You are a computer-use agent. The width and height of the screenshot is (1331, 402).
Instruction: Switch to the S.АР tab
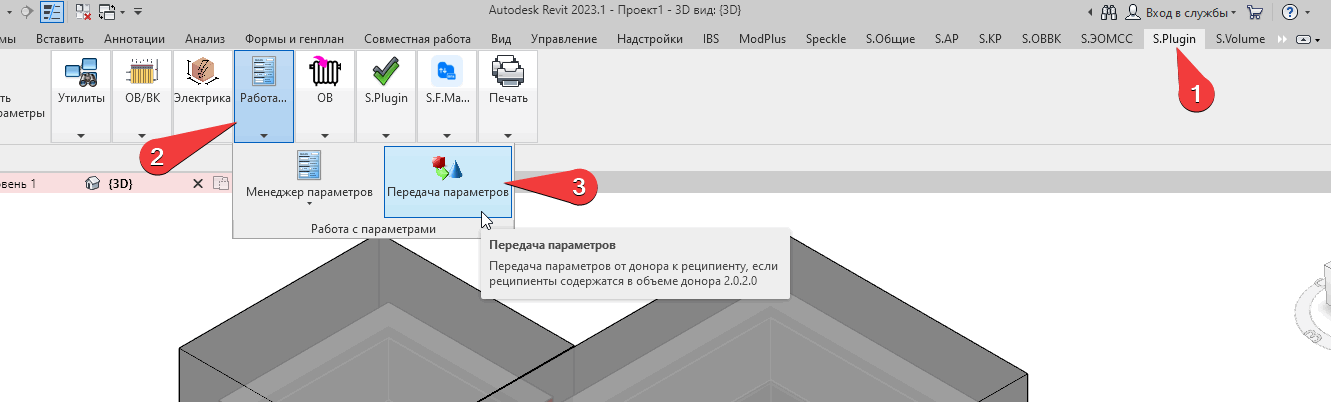[946, 39]
